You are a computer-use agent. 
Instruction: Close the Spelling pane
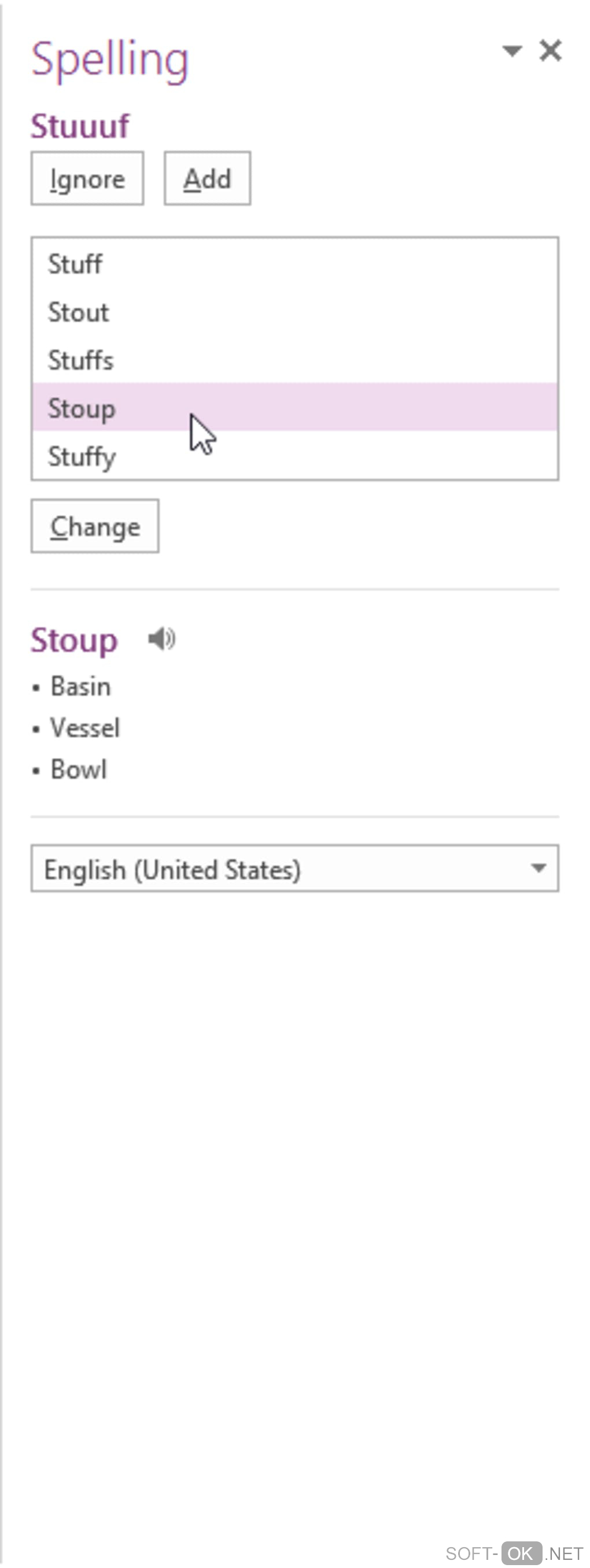point(551,50)
